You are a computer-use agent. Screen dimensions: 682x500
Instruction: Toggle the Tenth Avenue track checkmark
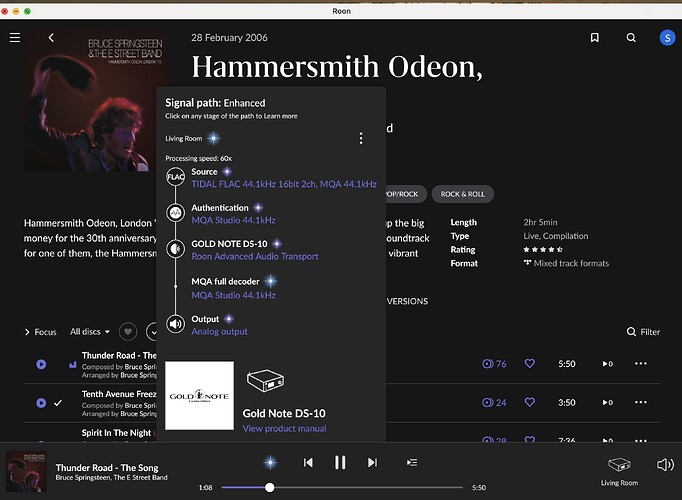point(57,403)
